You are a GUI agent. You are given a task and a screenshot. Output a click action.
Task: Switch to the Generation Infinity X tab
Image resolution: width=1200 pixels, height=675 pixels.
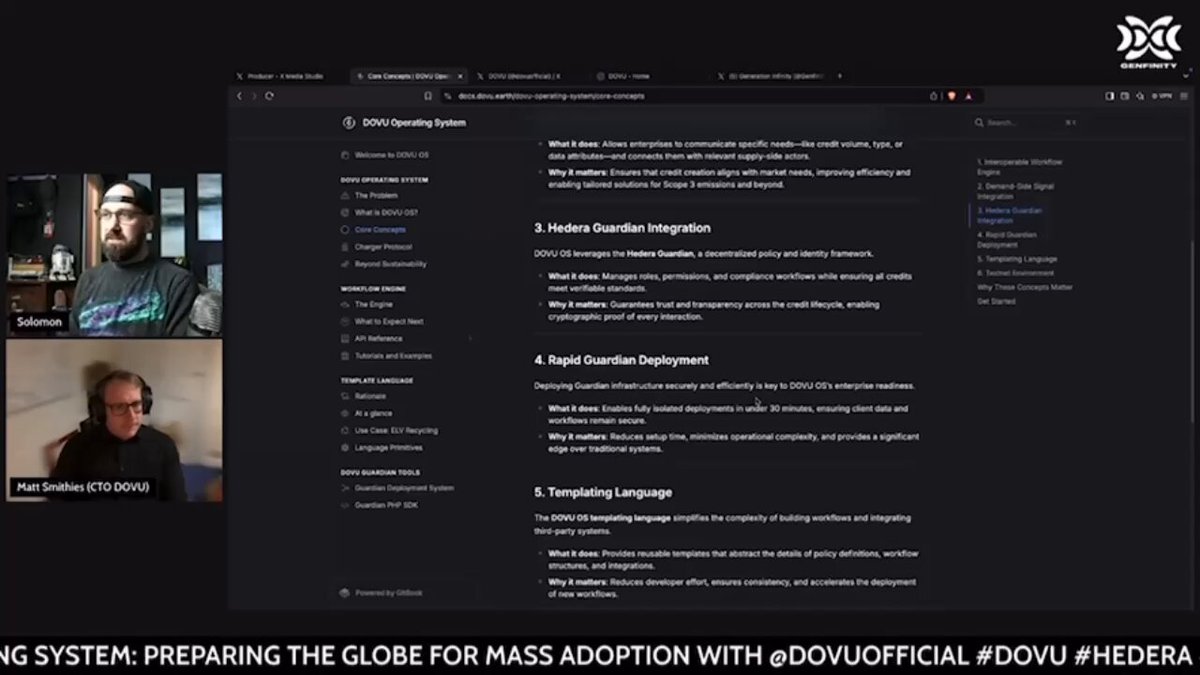click(768, 76)
